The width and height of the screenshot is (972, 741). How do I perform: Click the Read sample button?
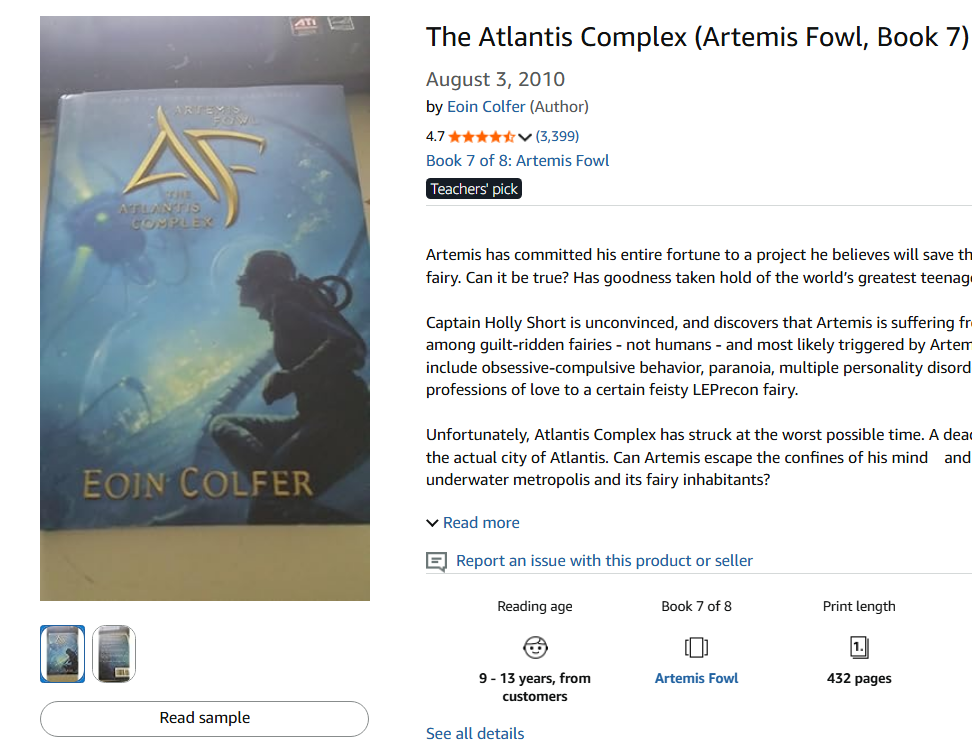point(204,718)
